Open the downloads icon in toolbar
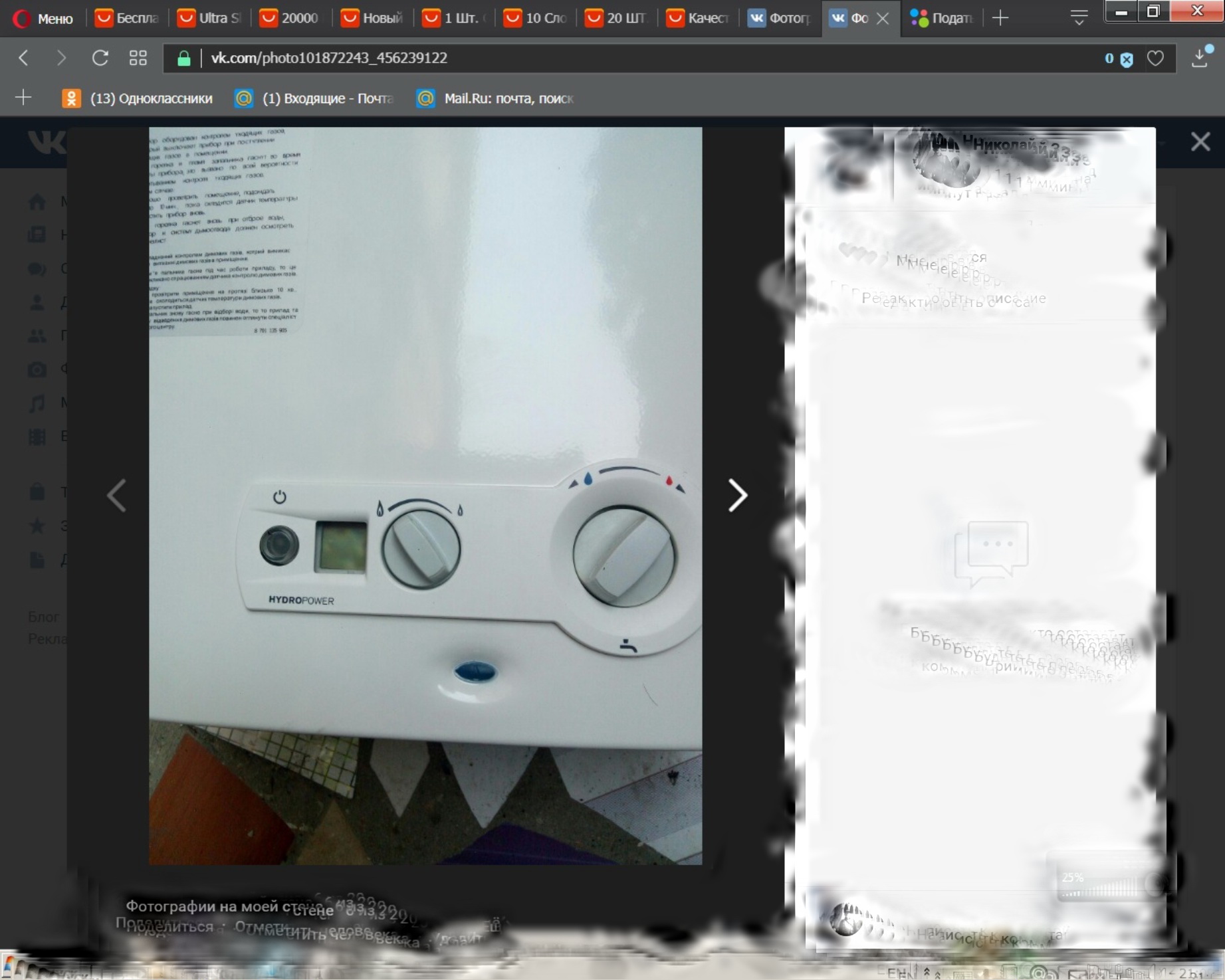Viewport: 1225px width, 980px height. point(1200,58)
